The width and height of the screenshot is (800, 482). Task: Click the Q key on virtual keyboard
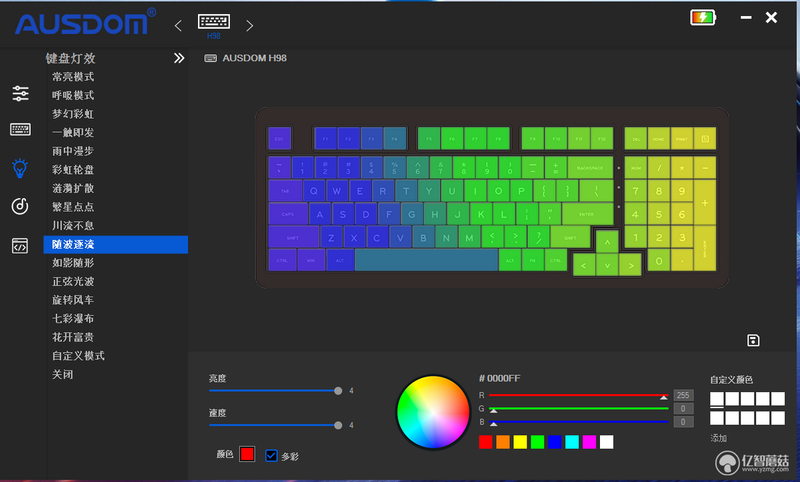[x=314, y=191]
